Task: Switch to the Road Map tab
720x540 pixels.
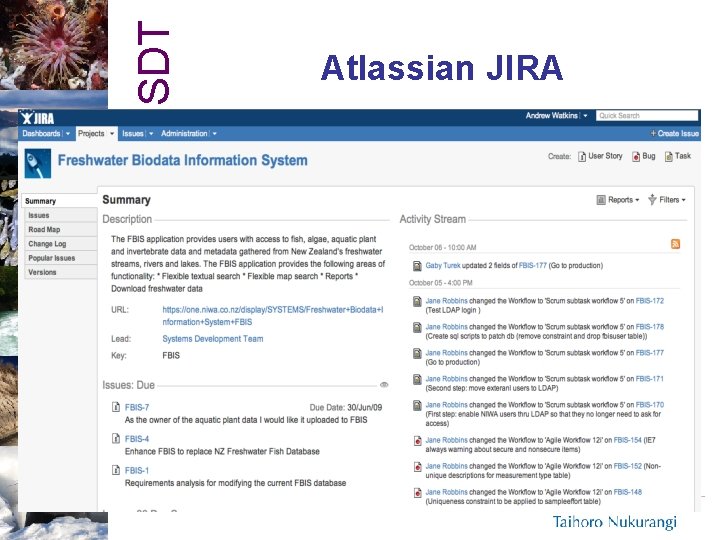Action: point(60,230)
